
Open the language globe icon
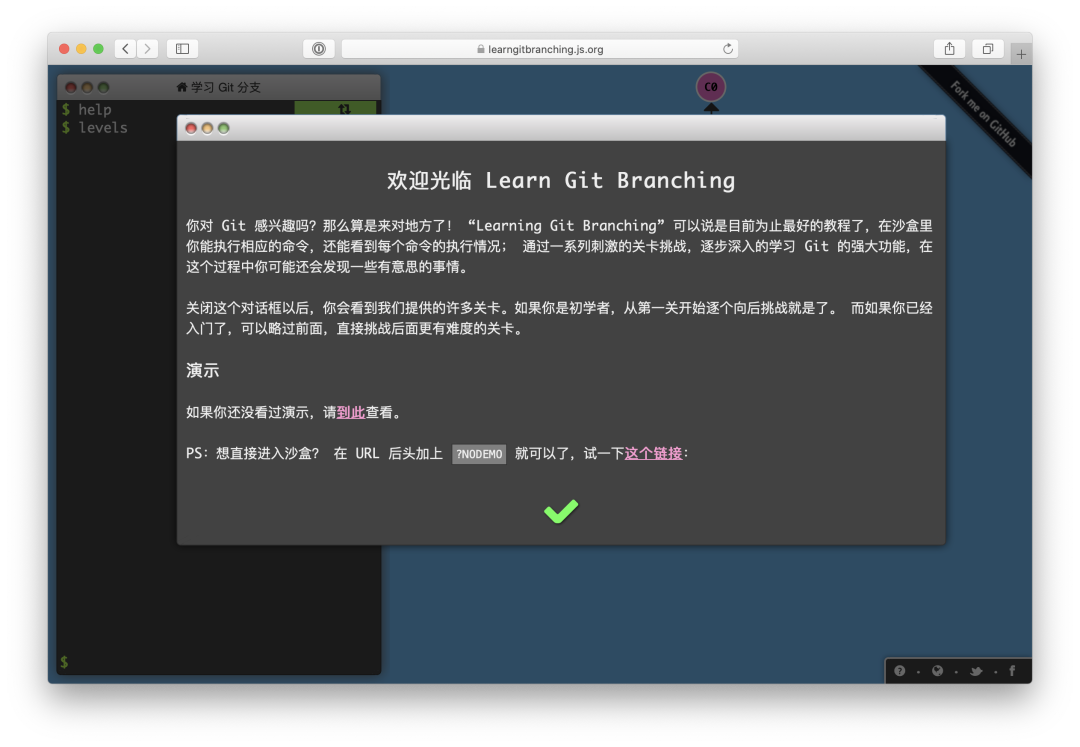(937, 671)
